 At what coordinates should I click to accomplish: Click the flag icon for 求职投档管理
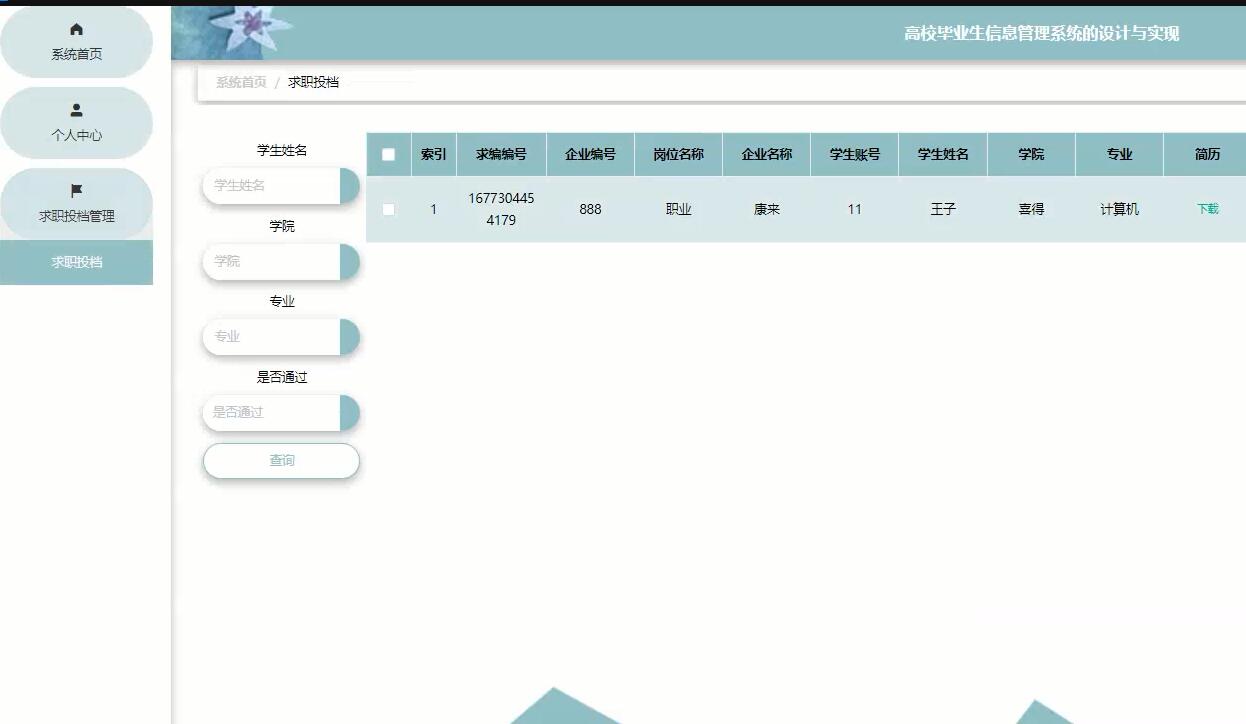click(77, 189)
